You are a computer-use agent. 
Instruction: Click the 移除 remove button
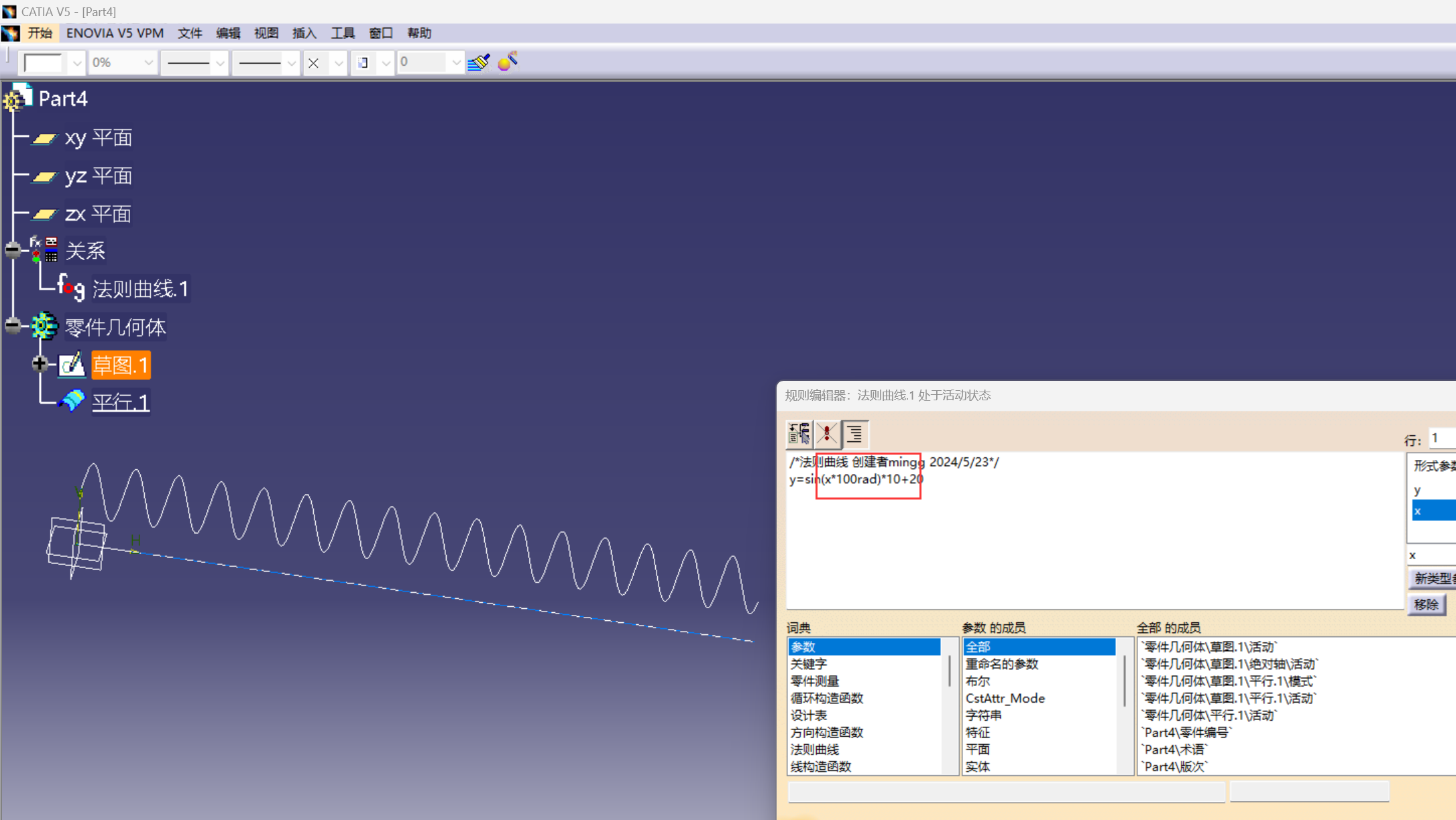(x=1426, y=604)
